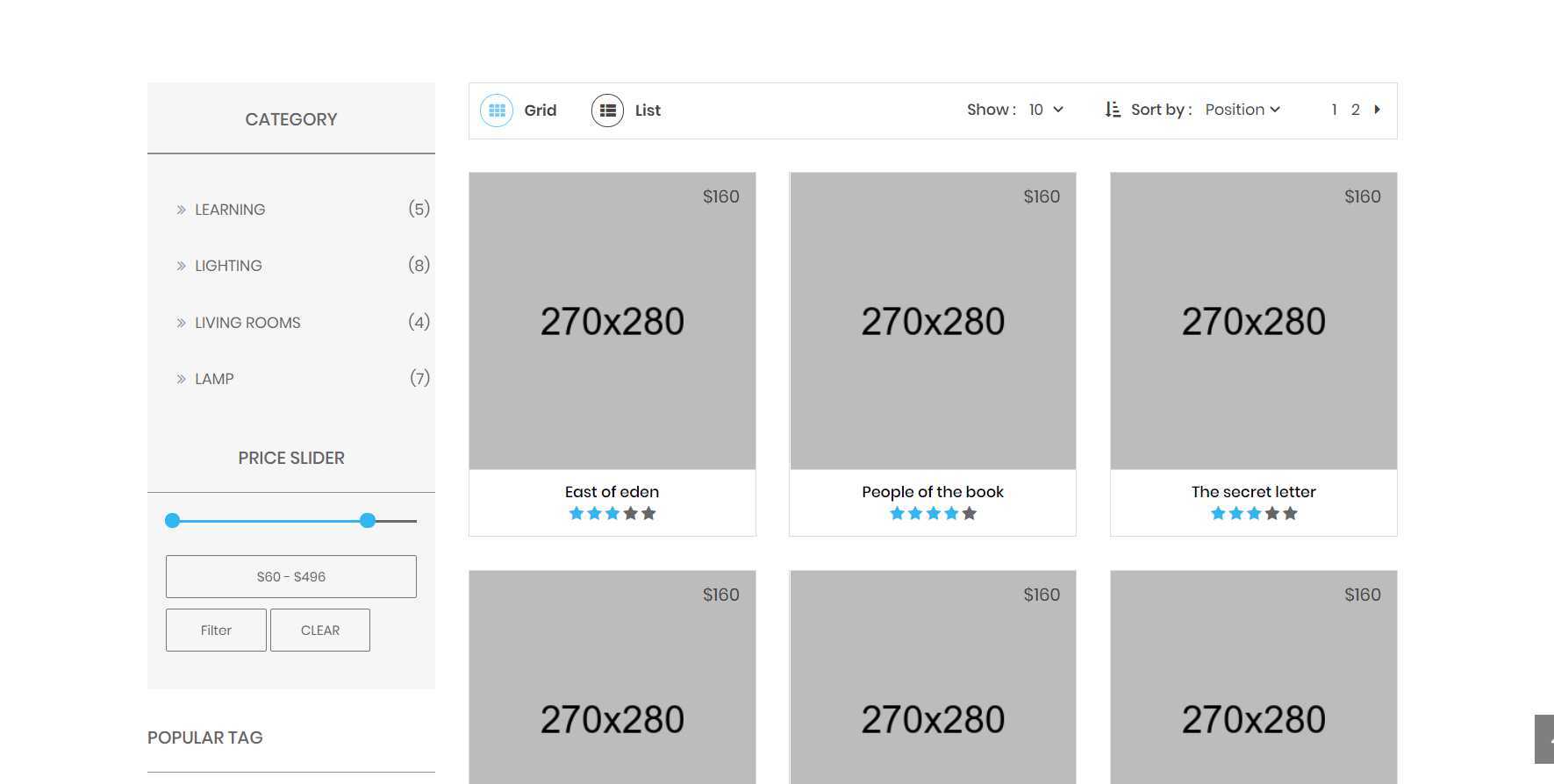The height and width of the screenshot is (784, 1554).
Task: Click the POPULAR TAG heading
Action: pos(205,738)
